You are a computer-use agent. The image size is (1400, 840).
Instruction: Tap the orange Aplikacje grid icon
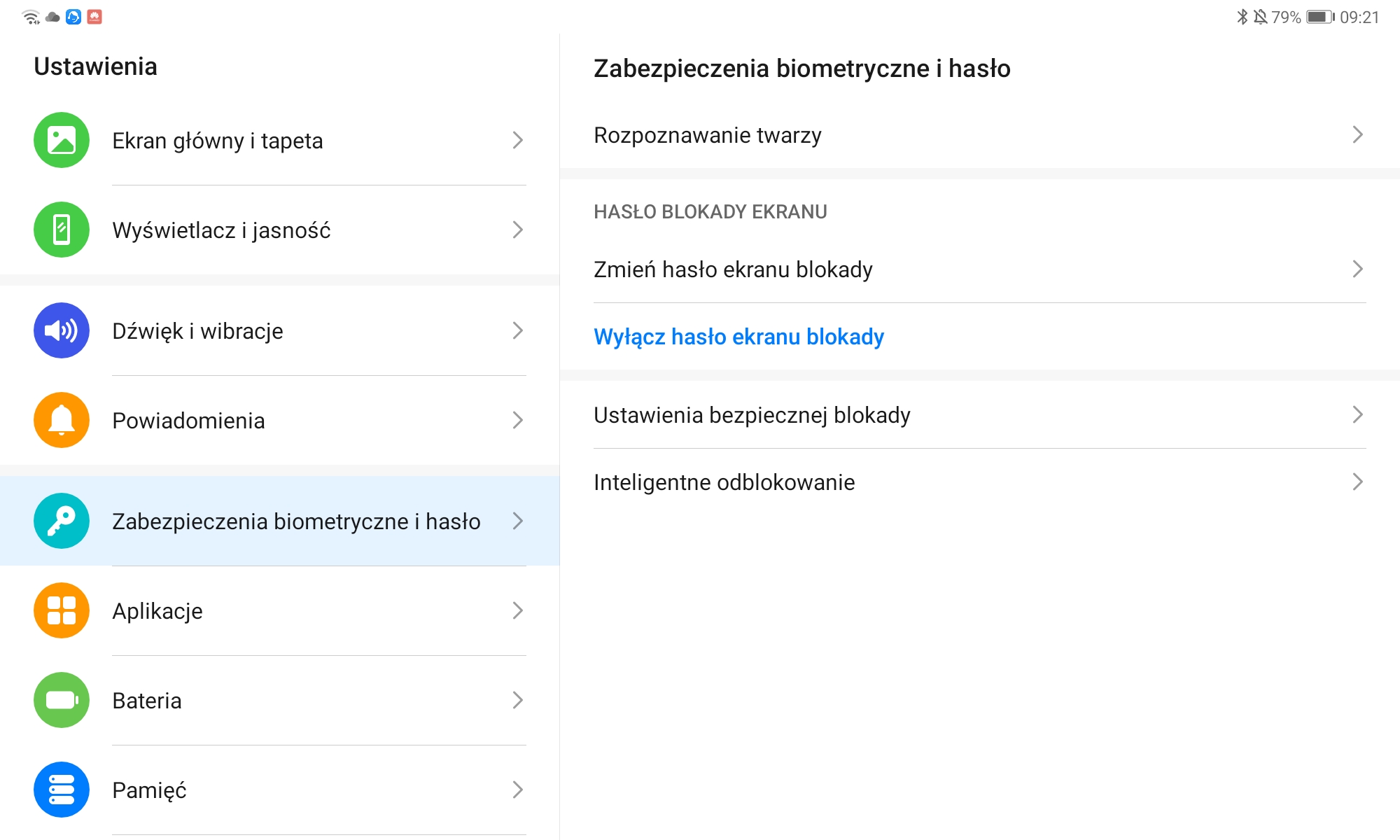pos(62,610)
